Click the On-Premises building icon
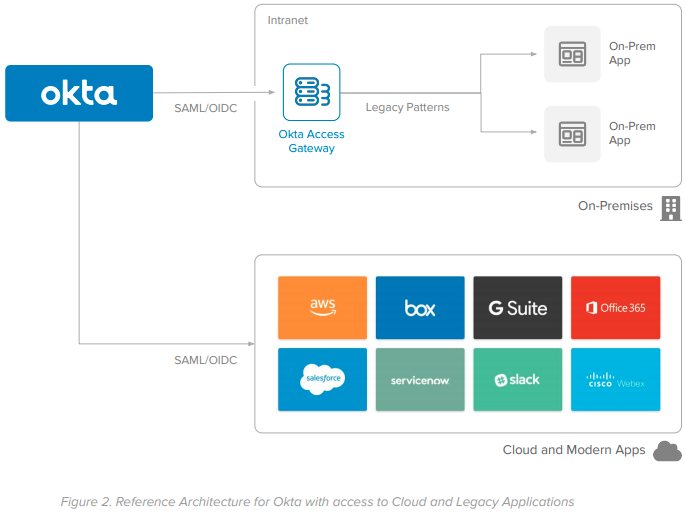 671,207
